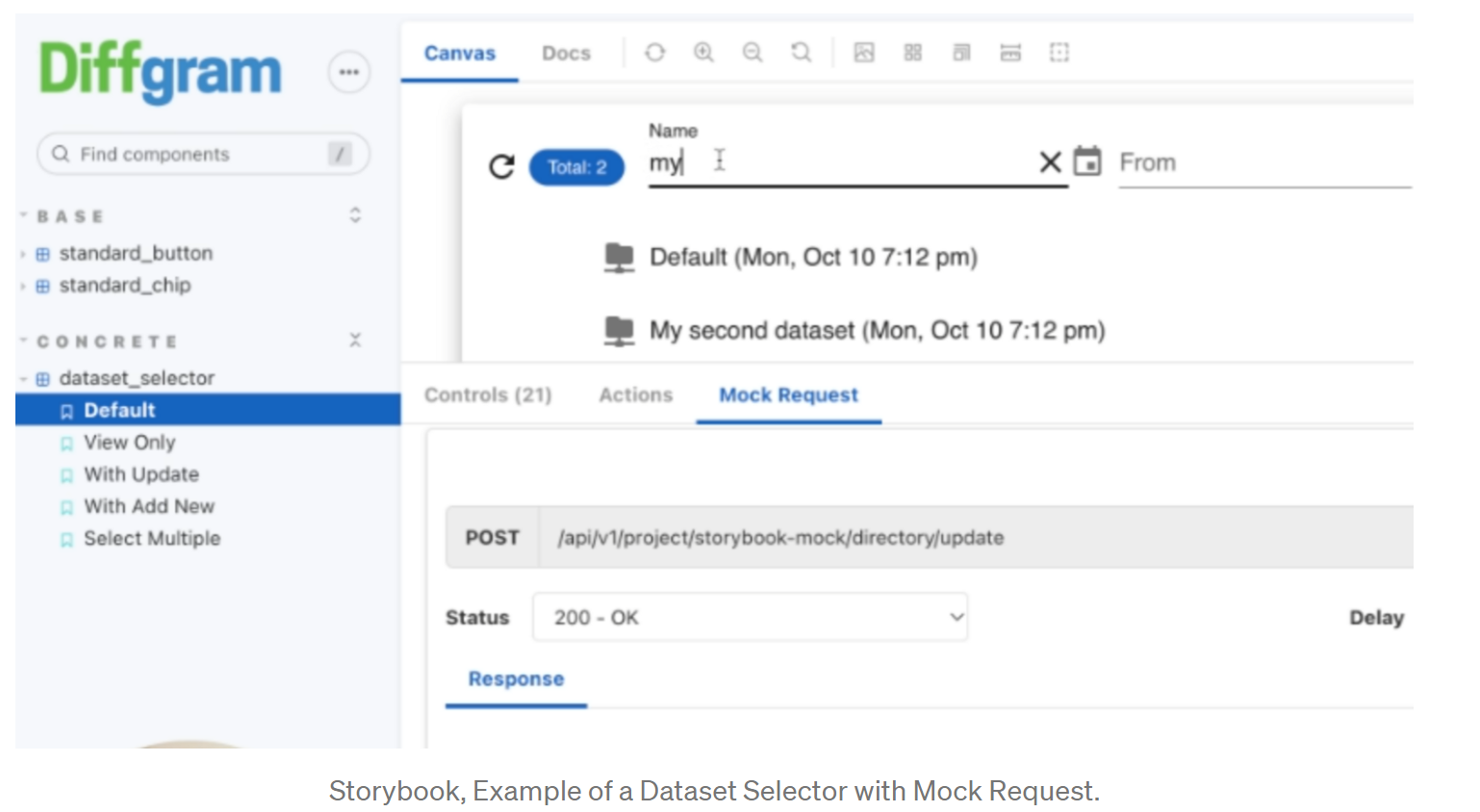The height and width of the screenshot is (812, 1480).
Task: Clear the Name field with the X icon
Action: click(1050, 163)
